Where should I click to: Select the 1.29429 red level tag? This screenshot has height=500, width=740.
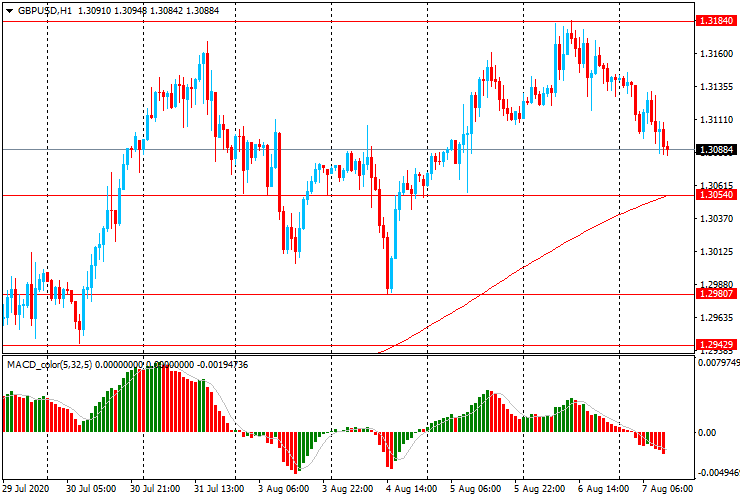point(716,345)
